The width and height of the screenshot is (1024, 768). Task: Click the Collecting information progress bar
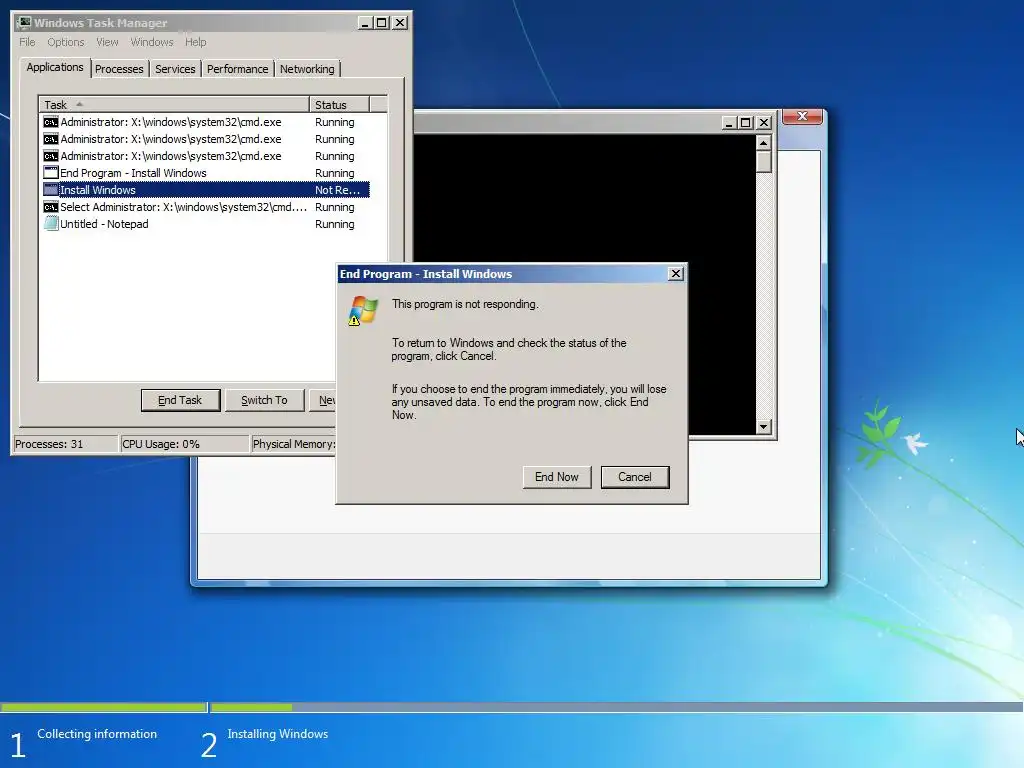click(103, 707)
